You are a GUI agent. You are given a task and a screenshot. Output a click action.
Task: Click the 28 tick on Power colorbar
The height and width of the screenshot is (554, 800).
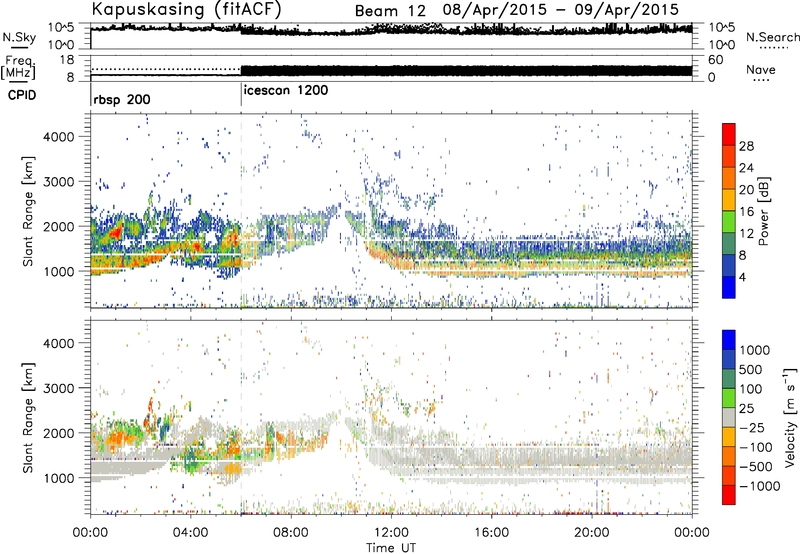tap(746, 146)
